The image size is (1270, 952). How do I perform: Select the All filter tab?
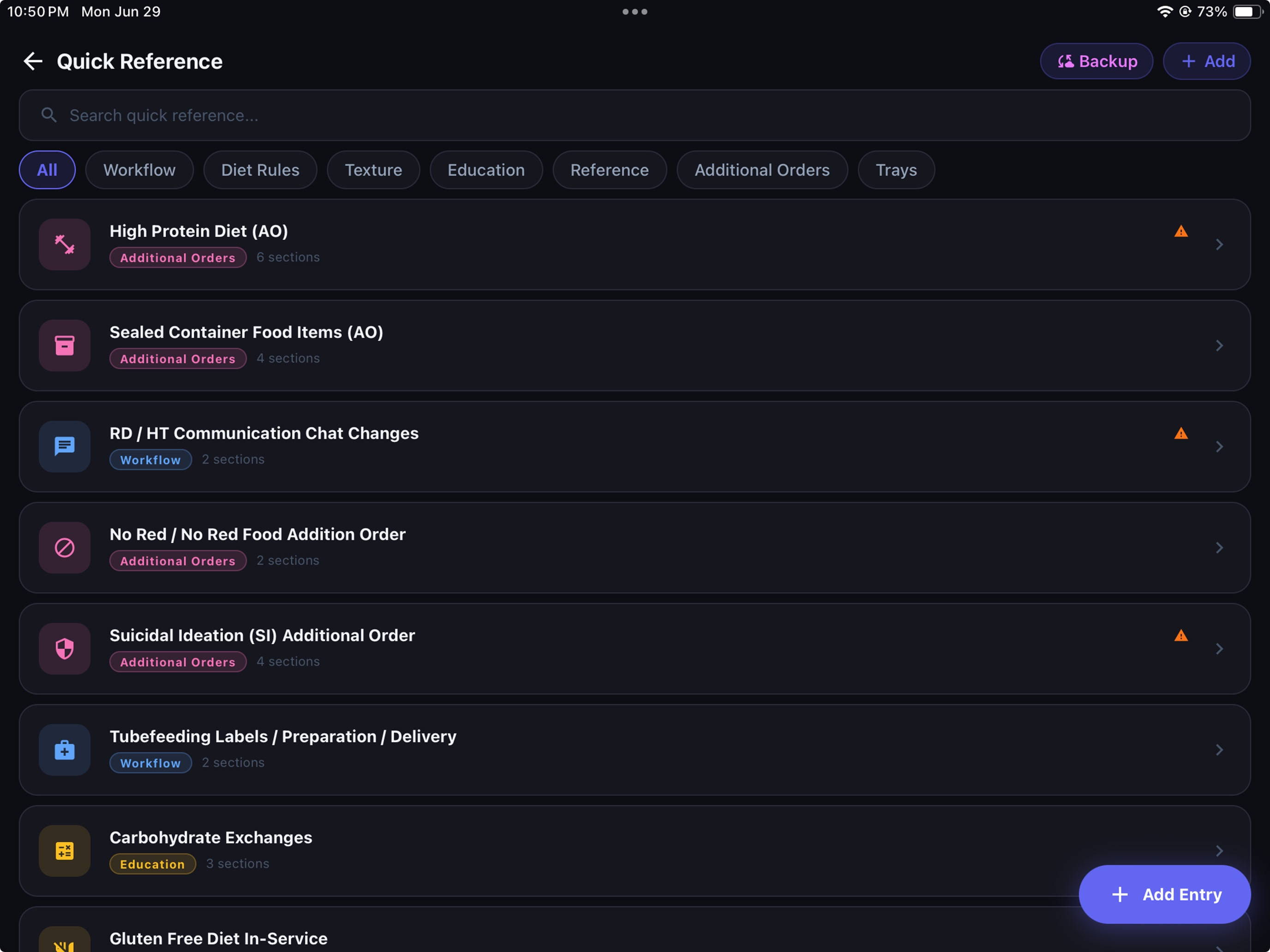pyautogui.click(x=47, y=170)
